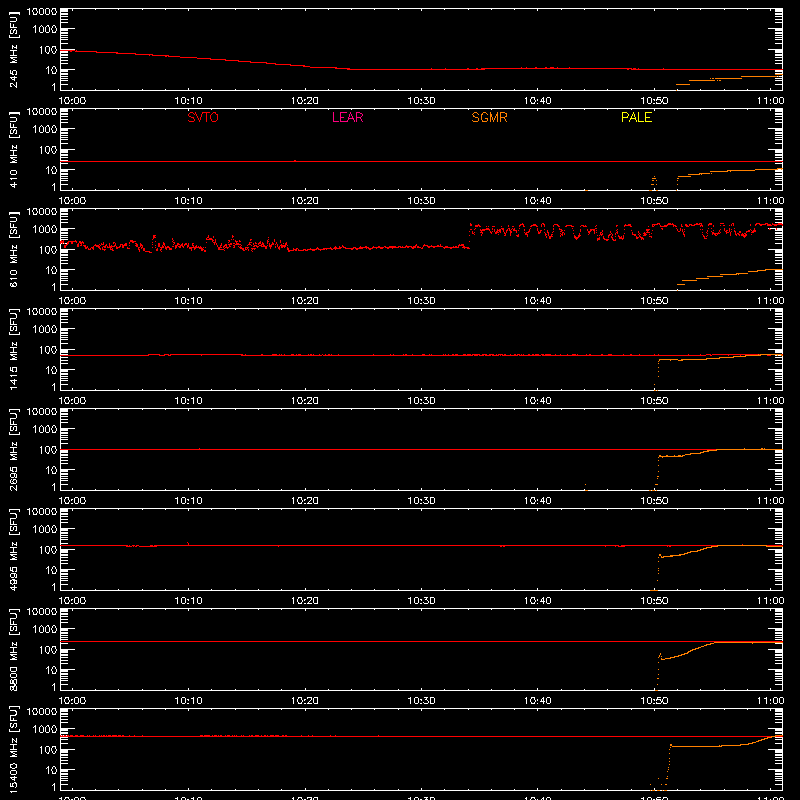
Task: Click 10:50 time label under 1415 MHz plot
Action: click(654, 401)
